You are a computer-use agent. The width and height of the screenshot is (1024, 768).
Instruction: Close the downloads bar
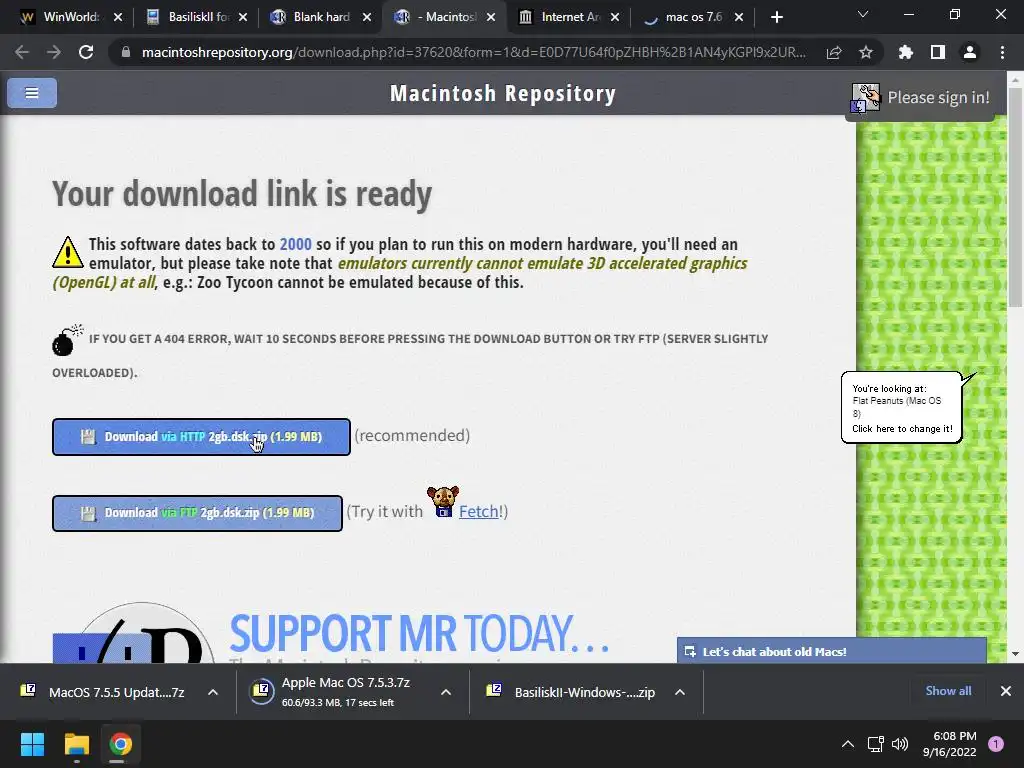[1006, 691]
